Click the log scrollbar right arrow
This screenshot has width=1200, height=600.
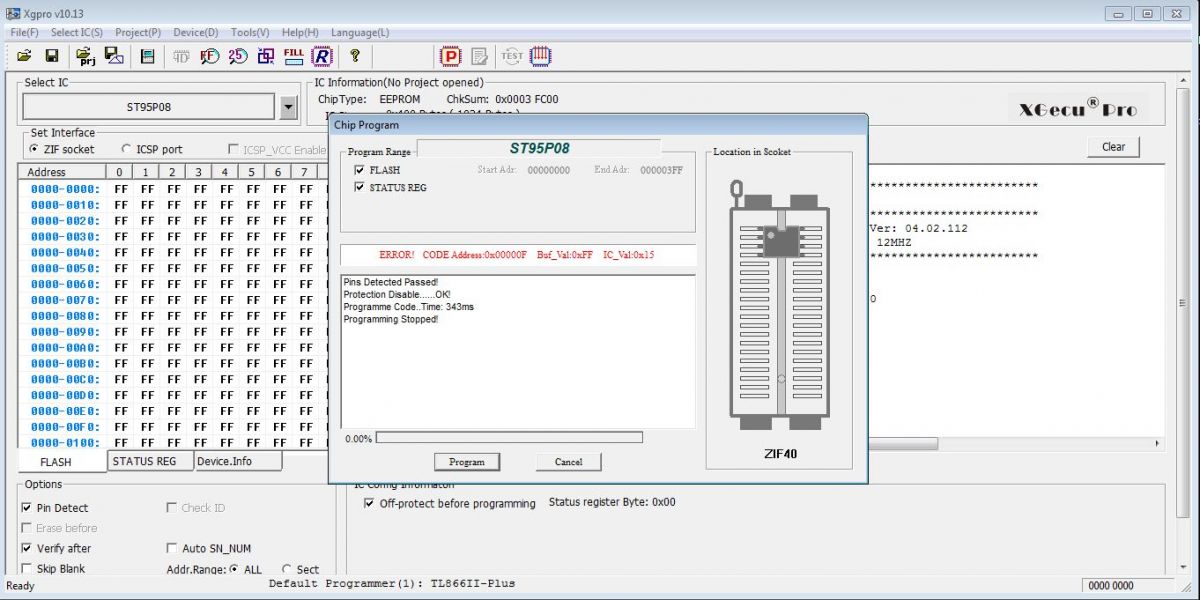1159,444
